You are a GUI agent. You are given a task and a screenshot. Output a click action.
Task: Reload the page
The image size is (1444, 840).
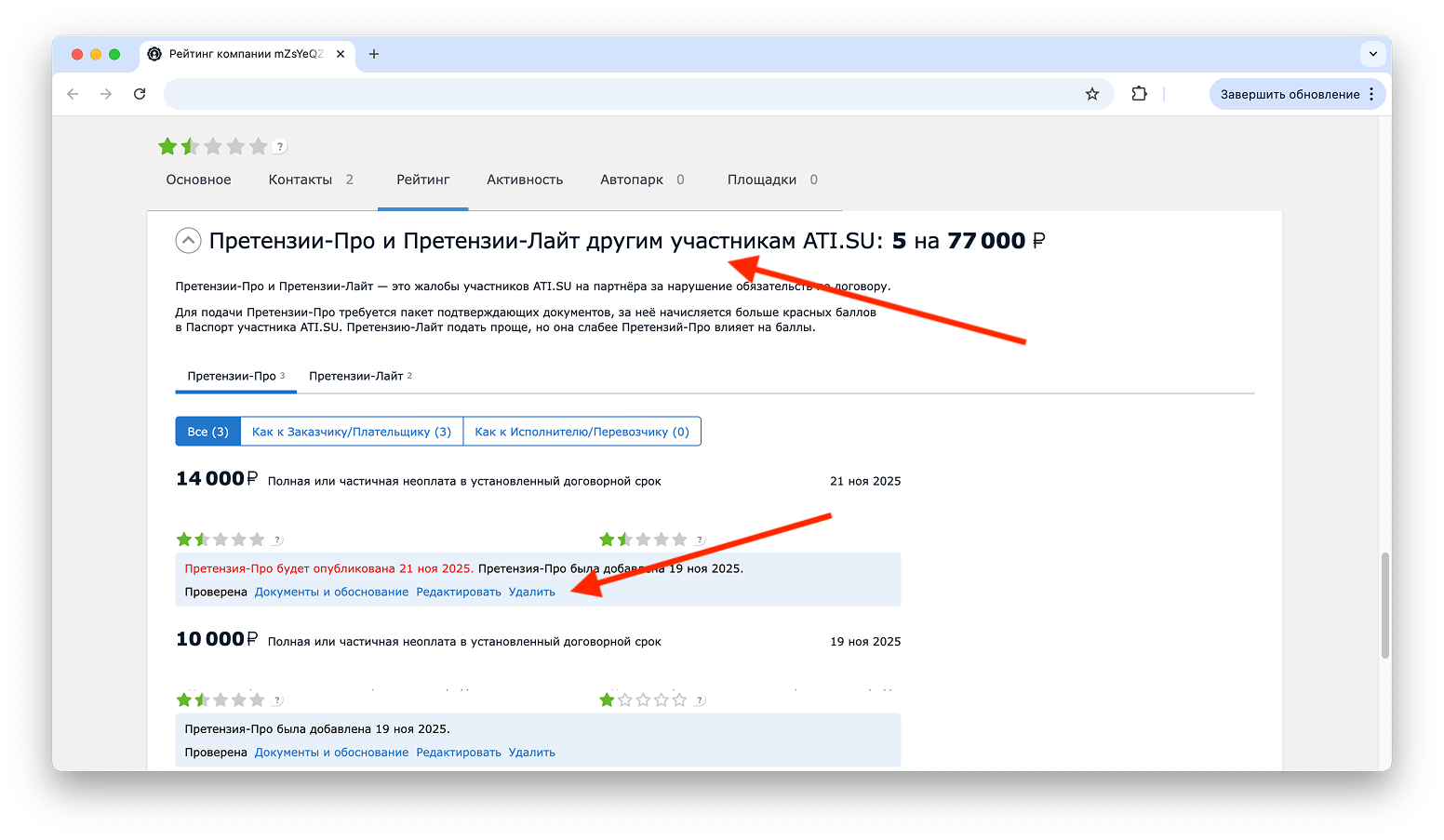point(140,94)
